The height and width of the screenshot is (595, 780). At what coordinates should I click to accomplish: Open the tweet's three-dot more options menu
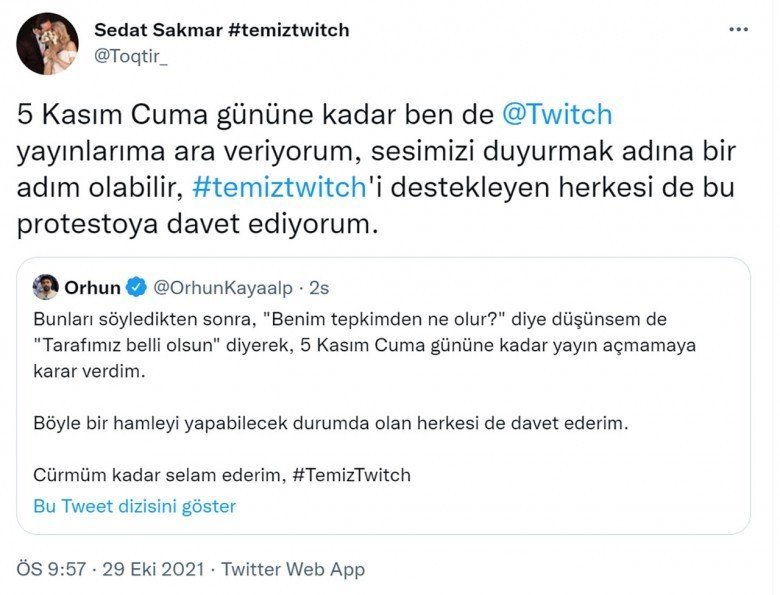point(738,29)
